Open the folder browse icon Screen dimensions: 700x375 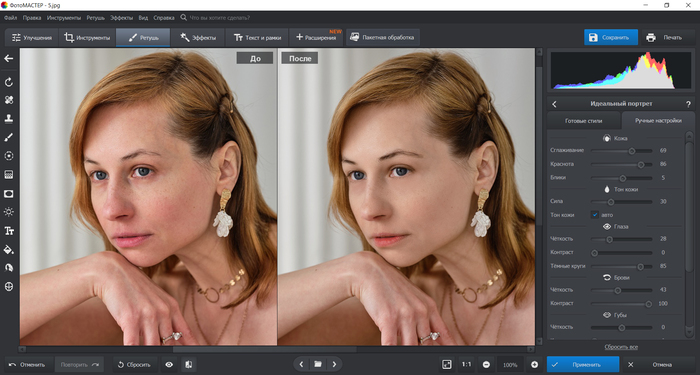pos(318,364)
